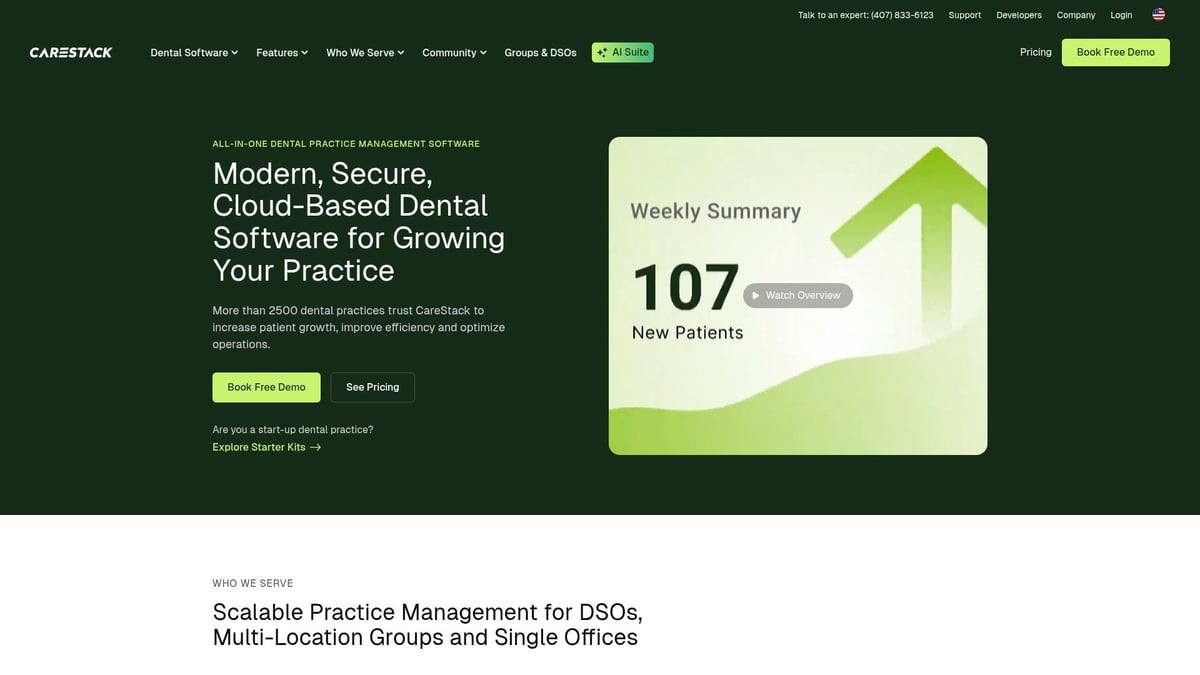Select Explore Starter Kits
The width and height of the screenshot is (1200, 675).
(258, 447)
